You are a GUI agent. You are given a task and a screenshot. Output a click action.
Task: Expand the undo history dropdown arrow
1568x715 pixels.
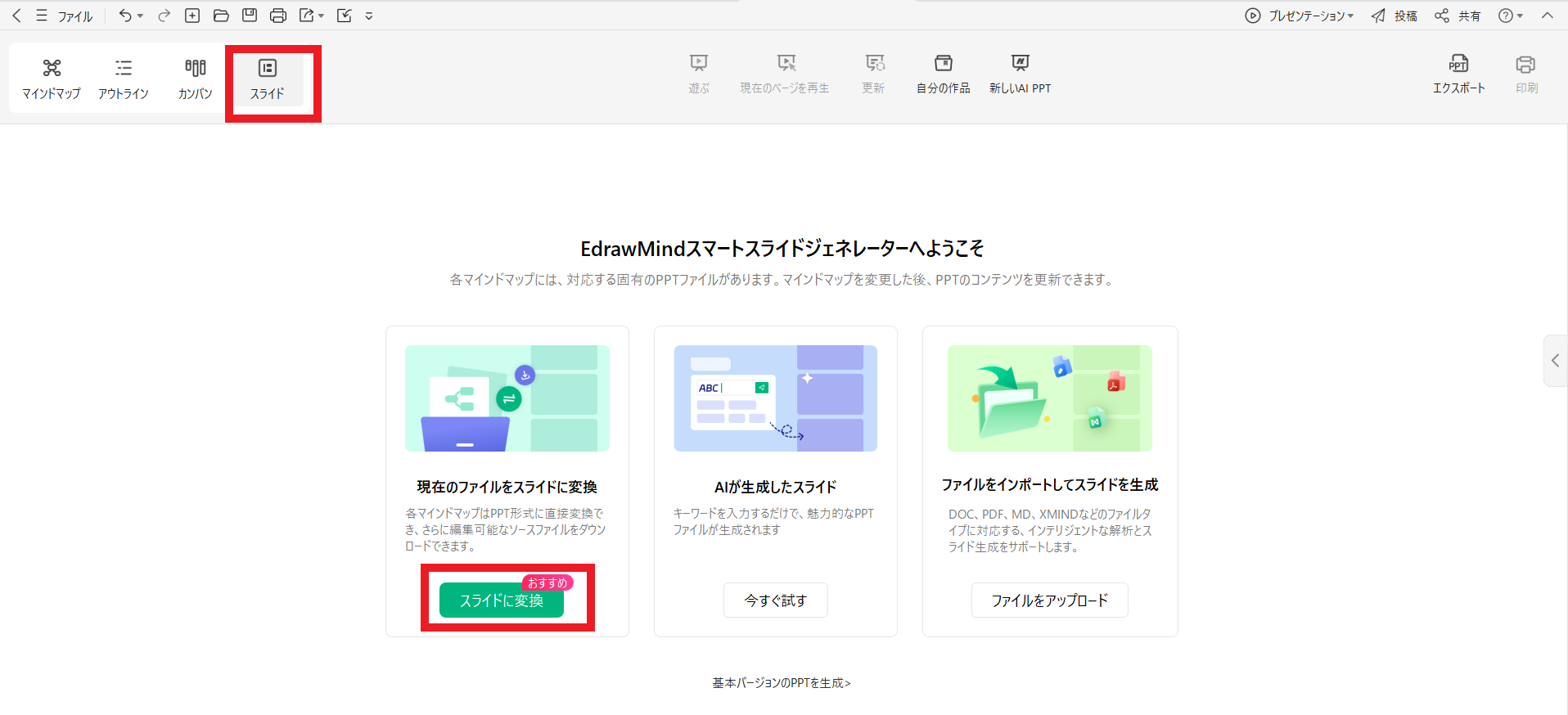click(141, 16)
